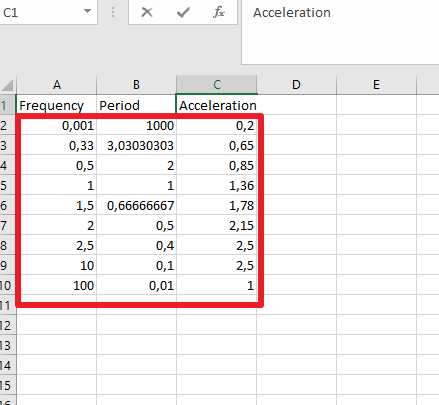Select the cell containing 0,2

217,125
